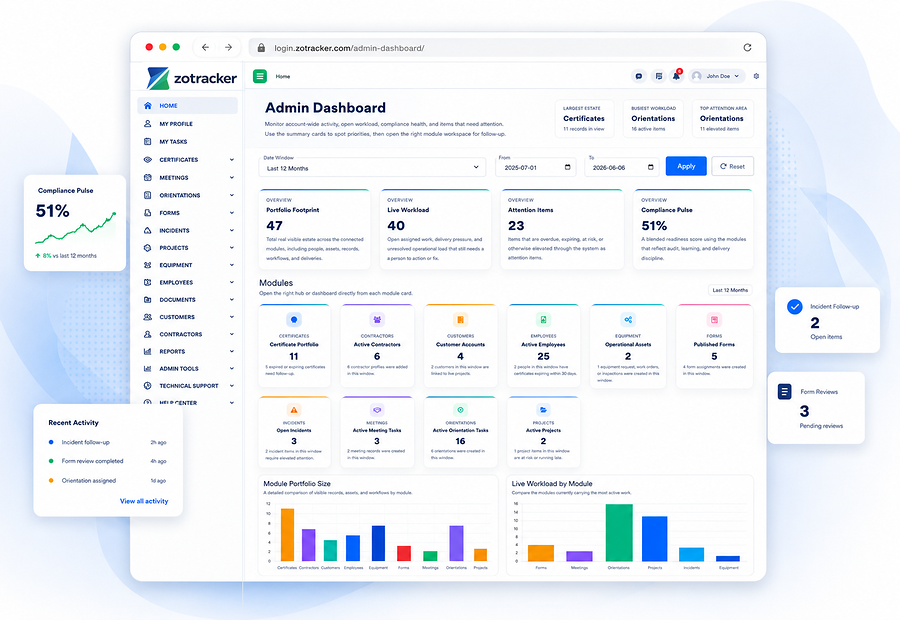Open the Busiest Workload Orientations summary card
The width and height of the screenshot is (900, 620).
[653, 119]
